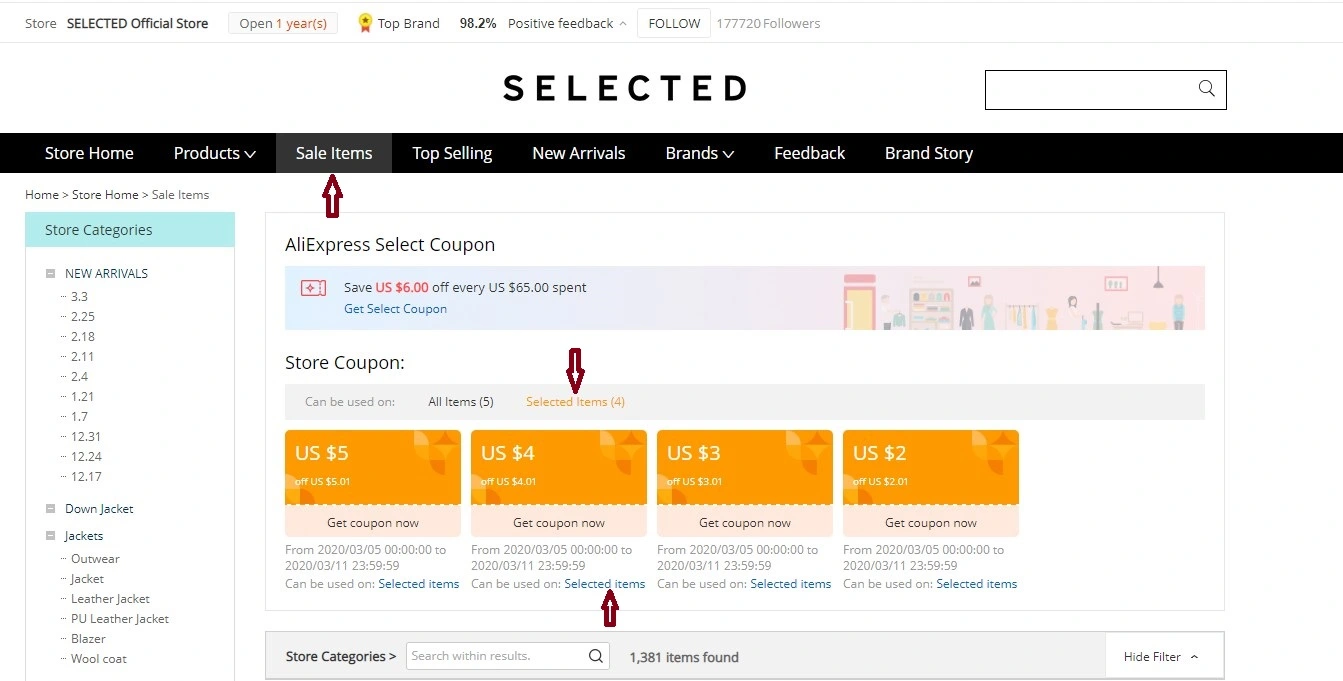The image size is (1343, 681).
Task: Click the Hide Filter chevron arrow
Action: (1194, 657)
